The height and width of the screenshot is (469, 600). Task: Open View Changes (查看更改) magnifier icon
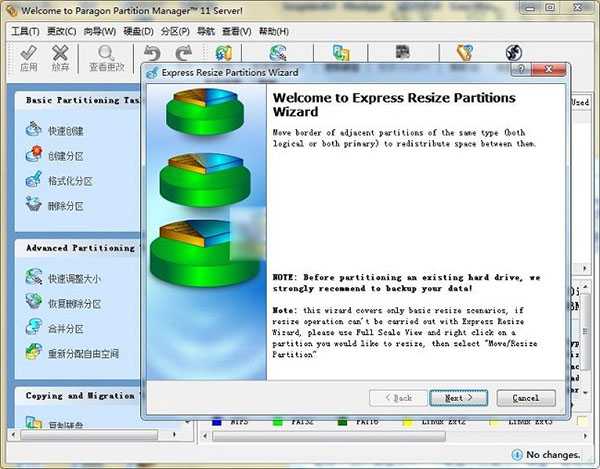[105, 58]
